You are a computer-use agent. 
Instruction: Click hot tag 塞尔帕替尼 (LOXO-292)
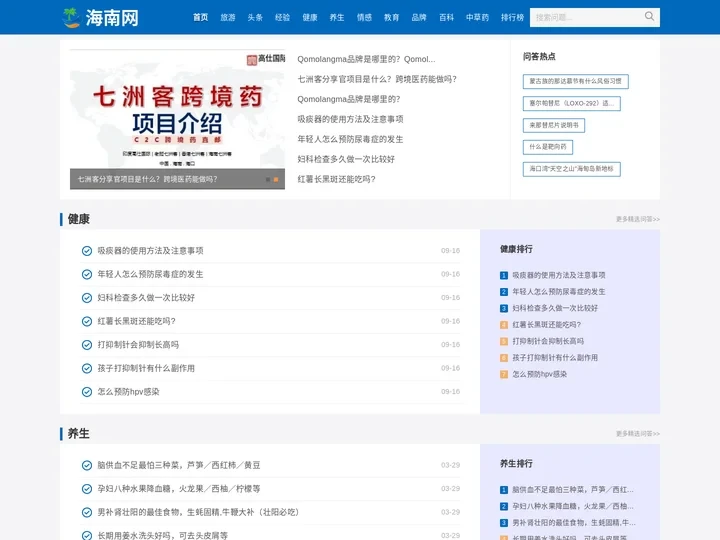(x=572, y=103)
